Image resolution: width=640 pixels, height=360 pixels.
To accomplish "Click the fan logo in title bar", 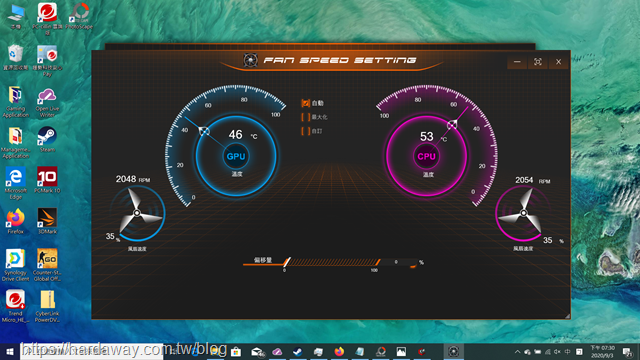I will coord(250,60).
